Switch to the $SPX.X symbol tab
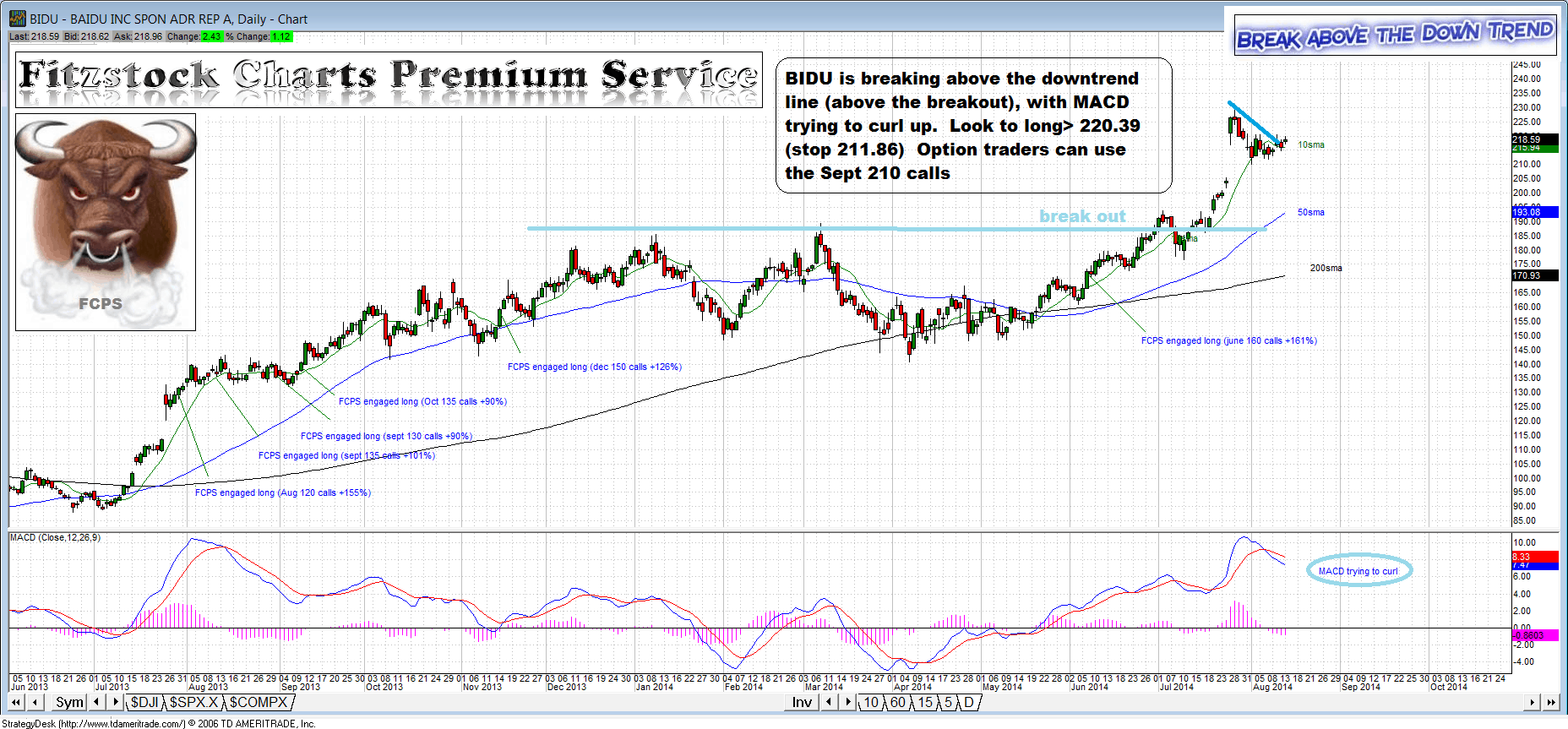The width and height of the screenshot is (1568, 729). click(193, 702)
